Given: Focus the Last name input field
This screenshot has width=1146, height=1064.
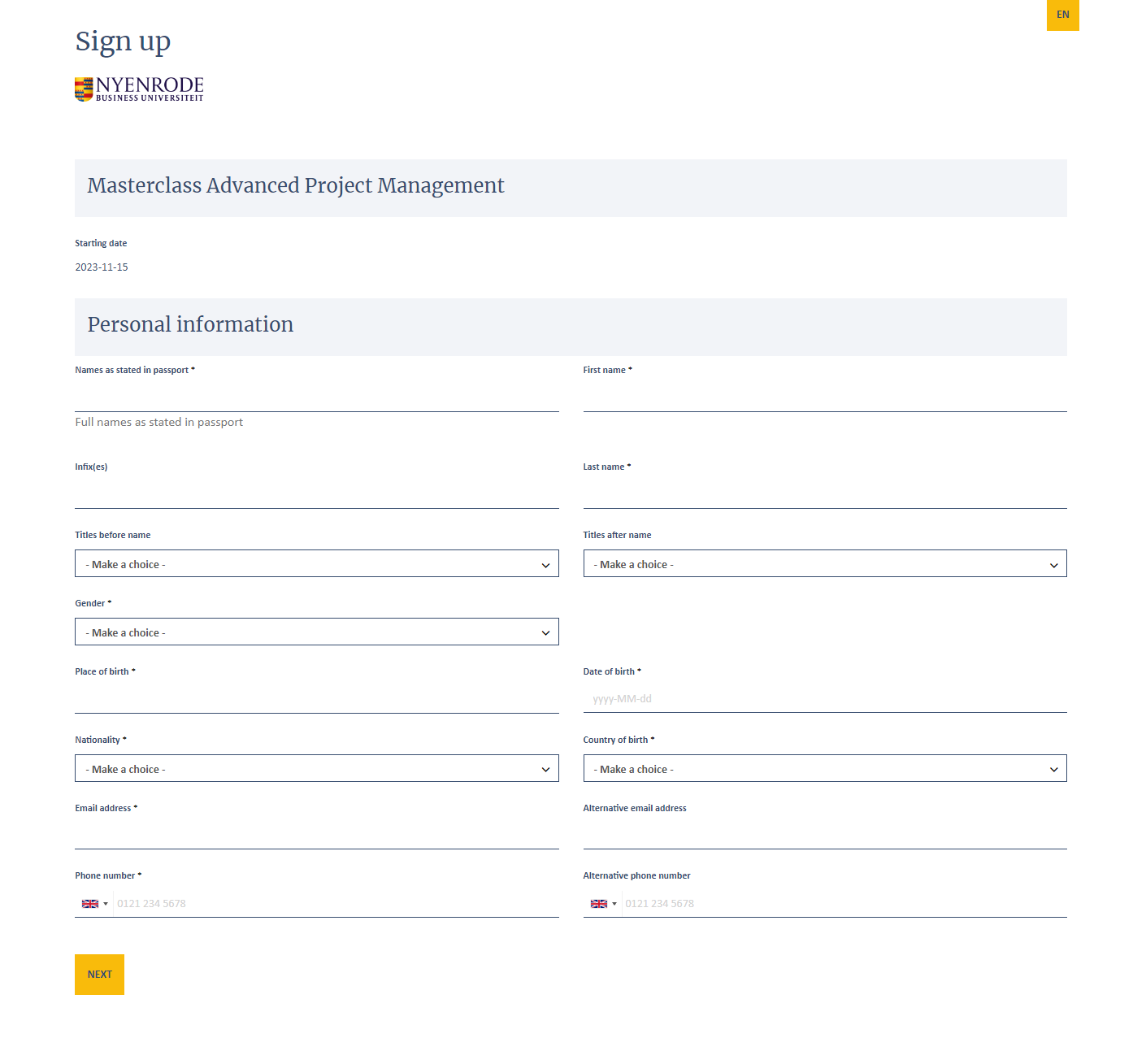Looking at the screenshot, I should (x=824, y=495).
